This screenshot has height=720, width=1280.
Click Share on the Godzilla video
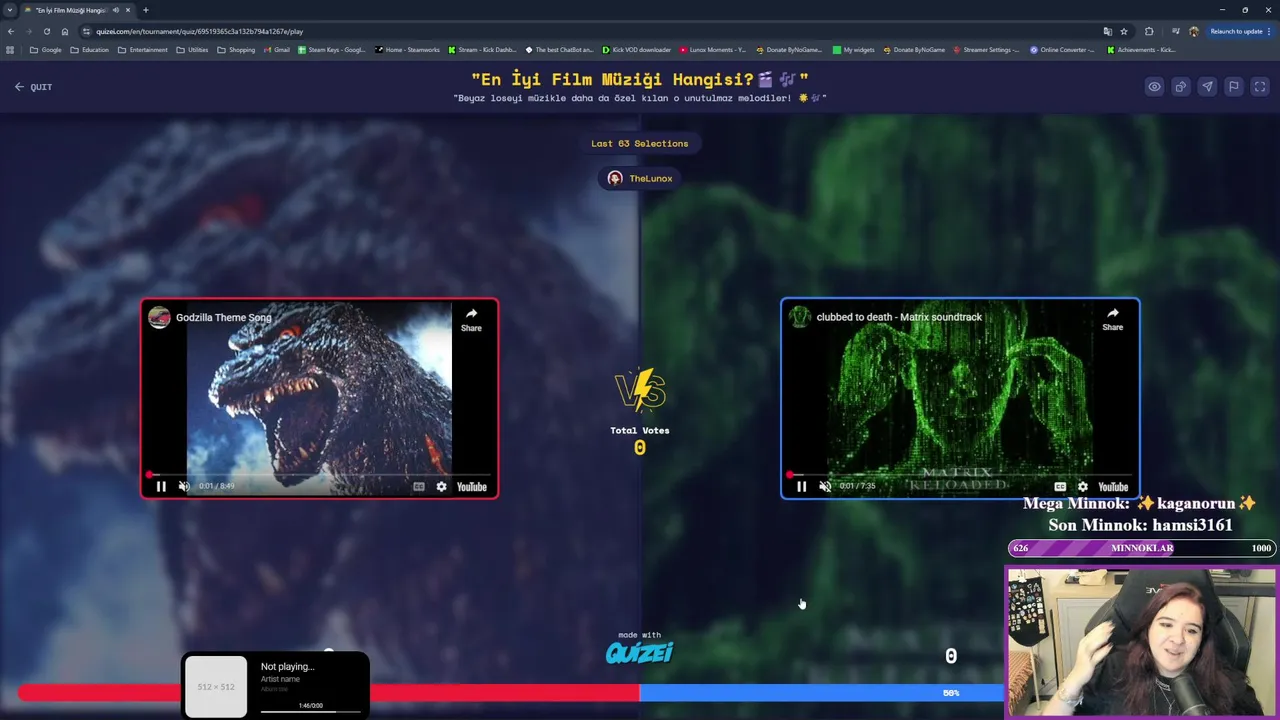(x=471, y=319)
